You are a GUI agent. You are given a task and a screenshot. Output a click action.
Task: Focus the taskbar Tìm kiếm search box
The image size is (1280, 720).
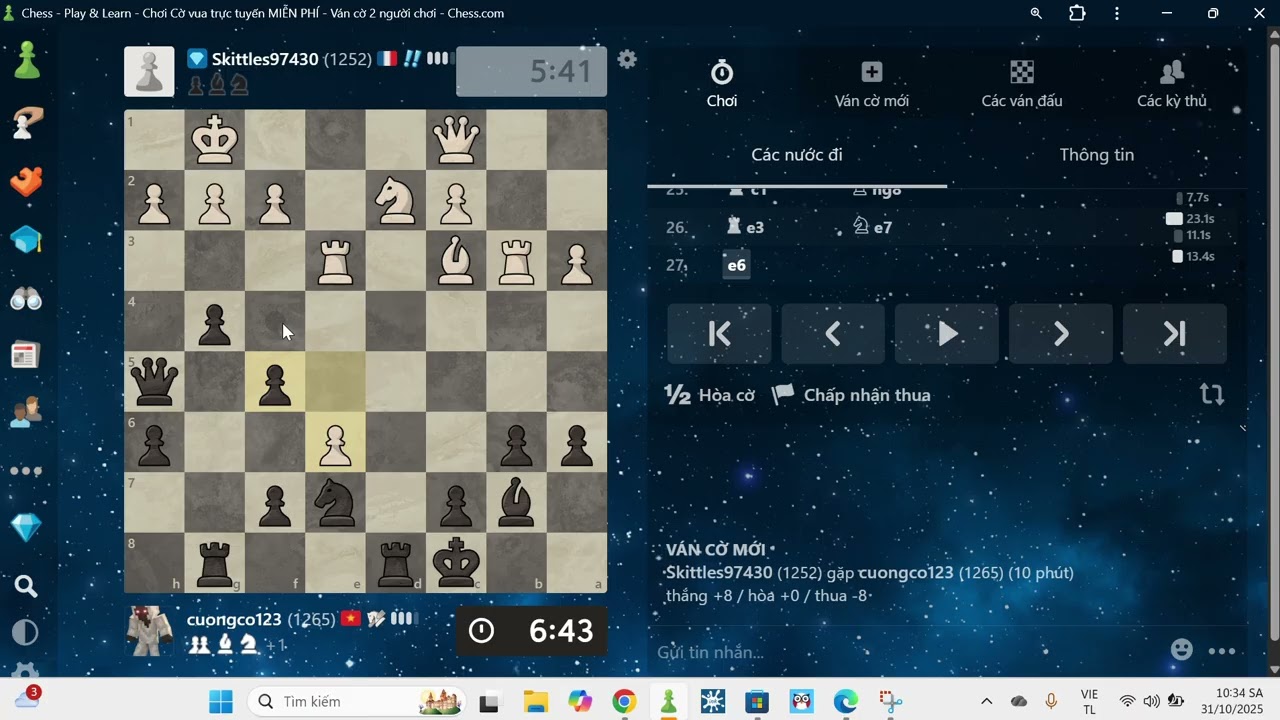(x=358, y=701)
